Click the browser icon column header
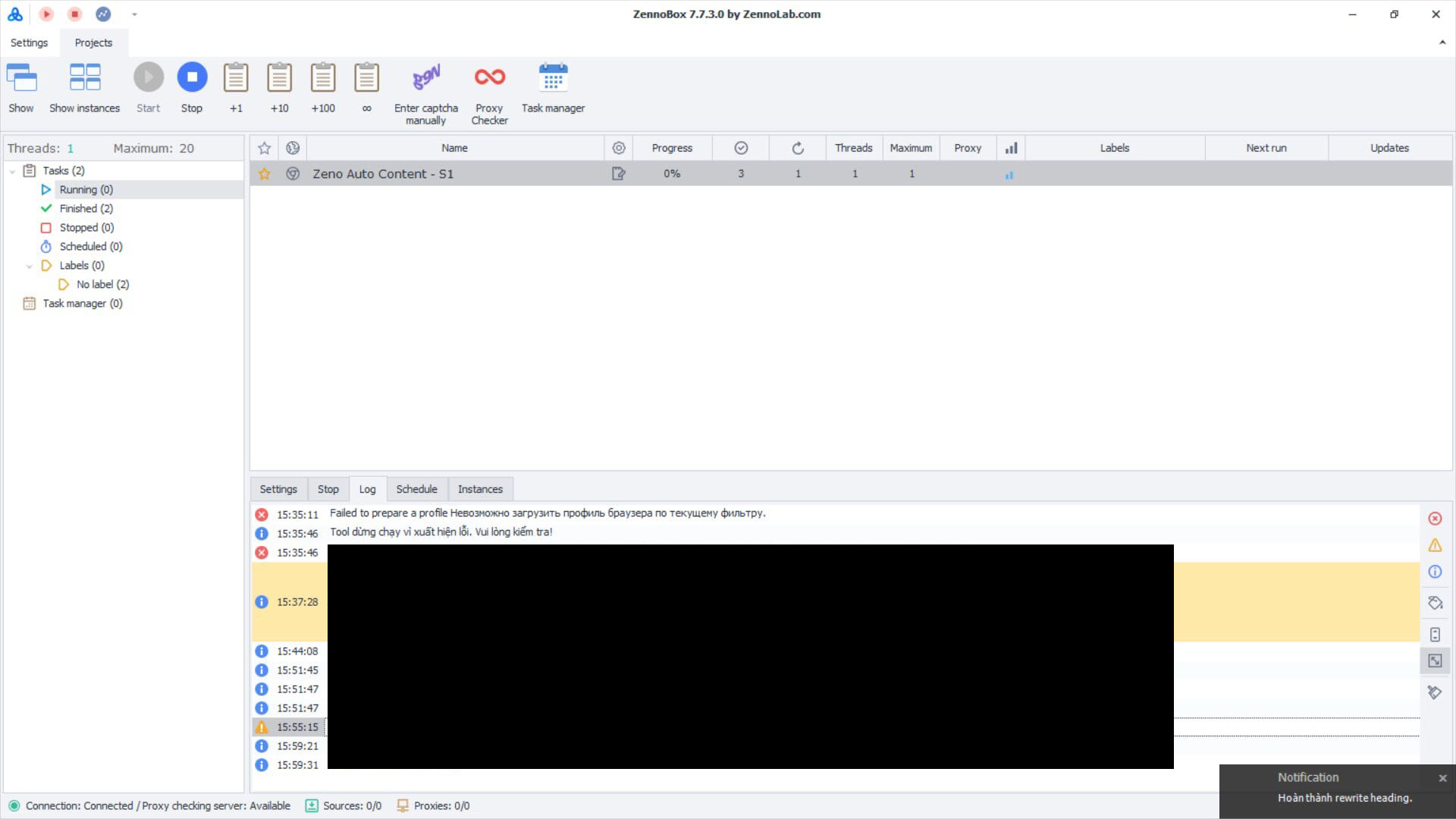 pyautogui.click(x=293, y=148)
